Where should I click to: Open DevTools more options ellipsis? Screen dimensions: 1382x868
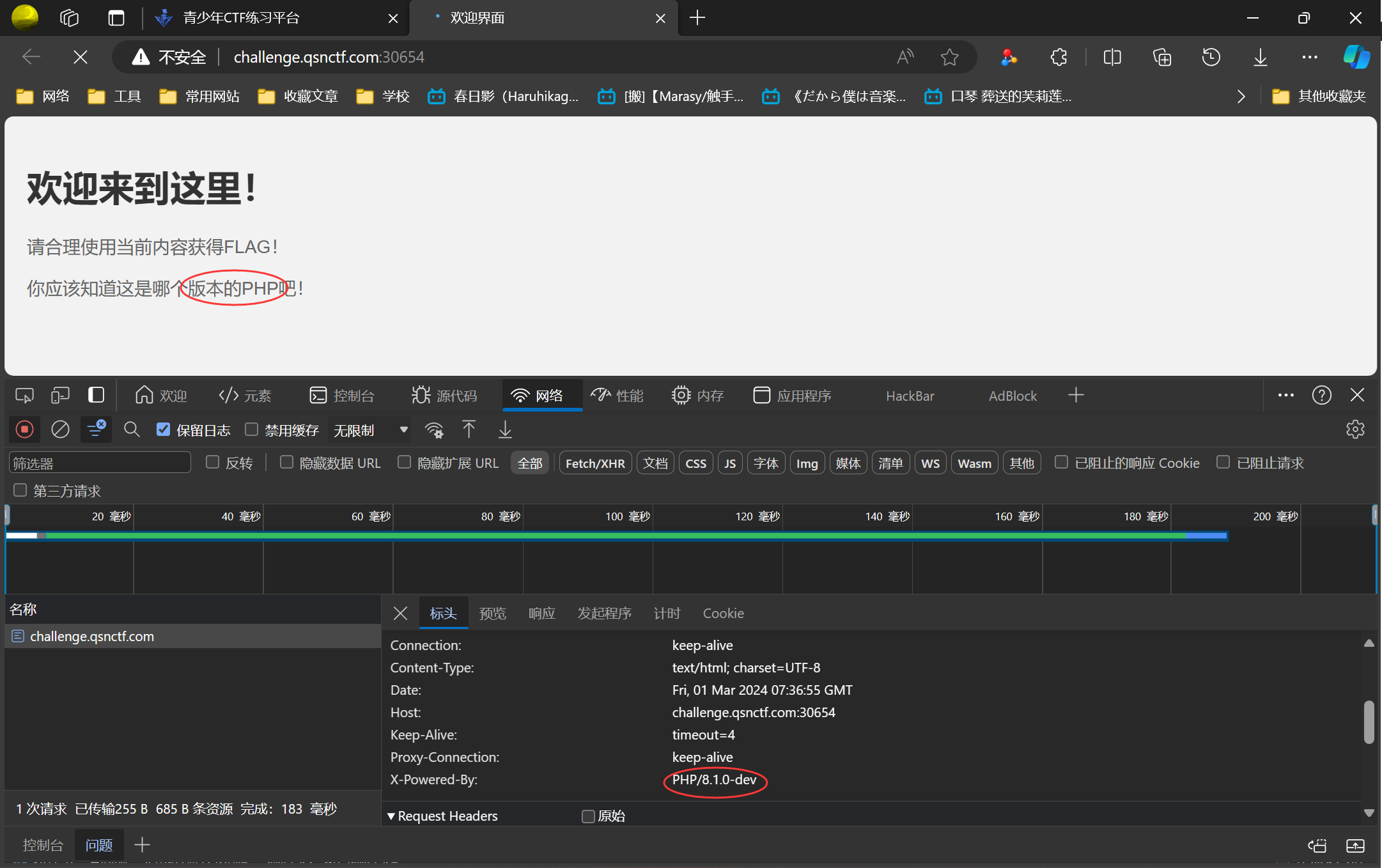pos(1286,396)
